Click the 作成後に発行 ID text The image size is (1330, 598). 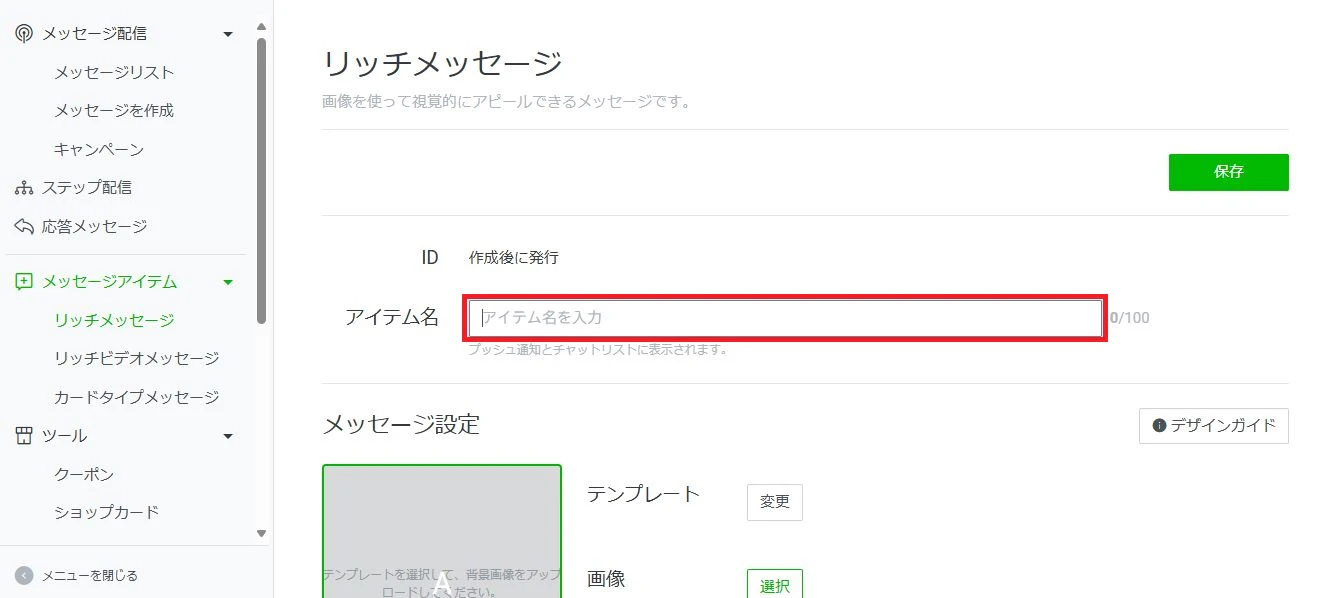pyautogui.click(x=514, y=258)
